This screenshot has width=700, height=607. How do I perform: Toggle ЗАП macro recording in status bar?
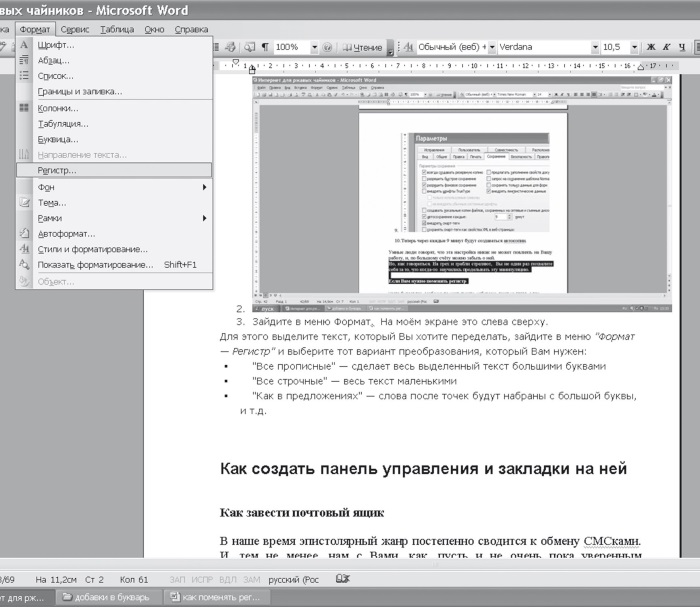click(x=177, y=579)
